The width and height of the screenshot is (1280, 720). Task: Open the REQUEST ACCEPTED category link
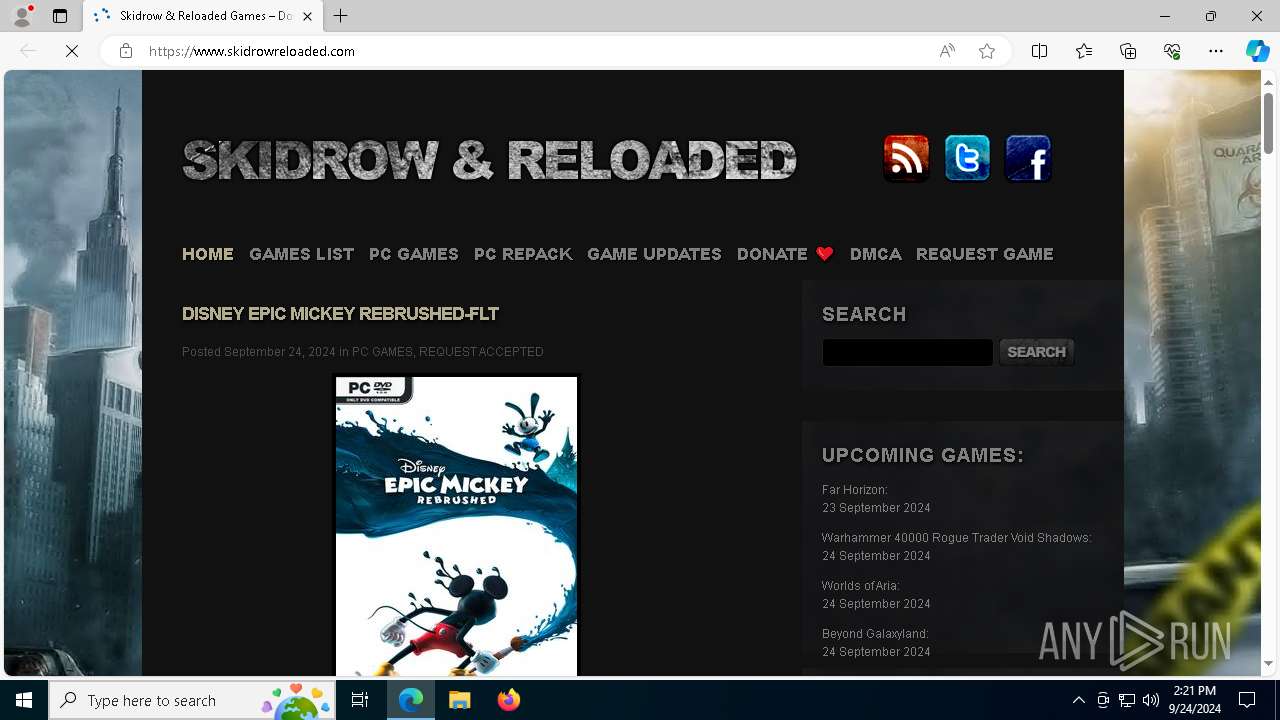[481, 352]
